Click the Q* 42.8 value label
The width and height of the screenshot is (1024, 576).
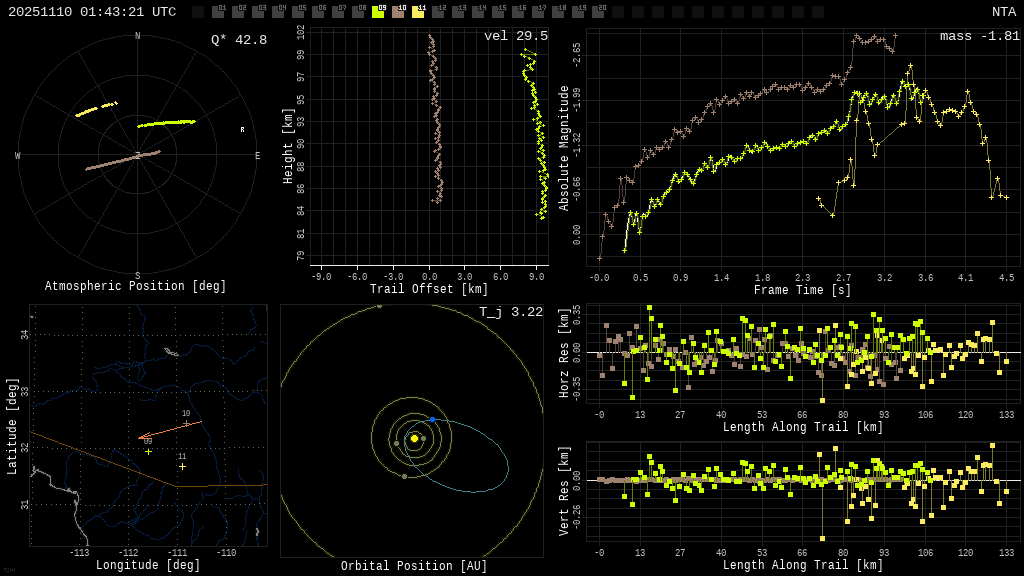(x=238, y=40)
